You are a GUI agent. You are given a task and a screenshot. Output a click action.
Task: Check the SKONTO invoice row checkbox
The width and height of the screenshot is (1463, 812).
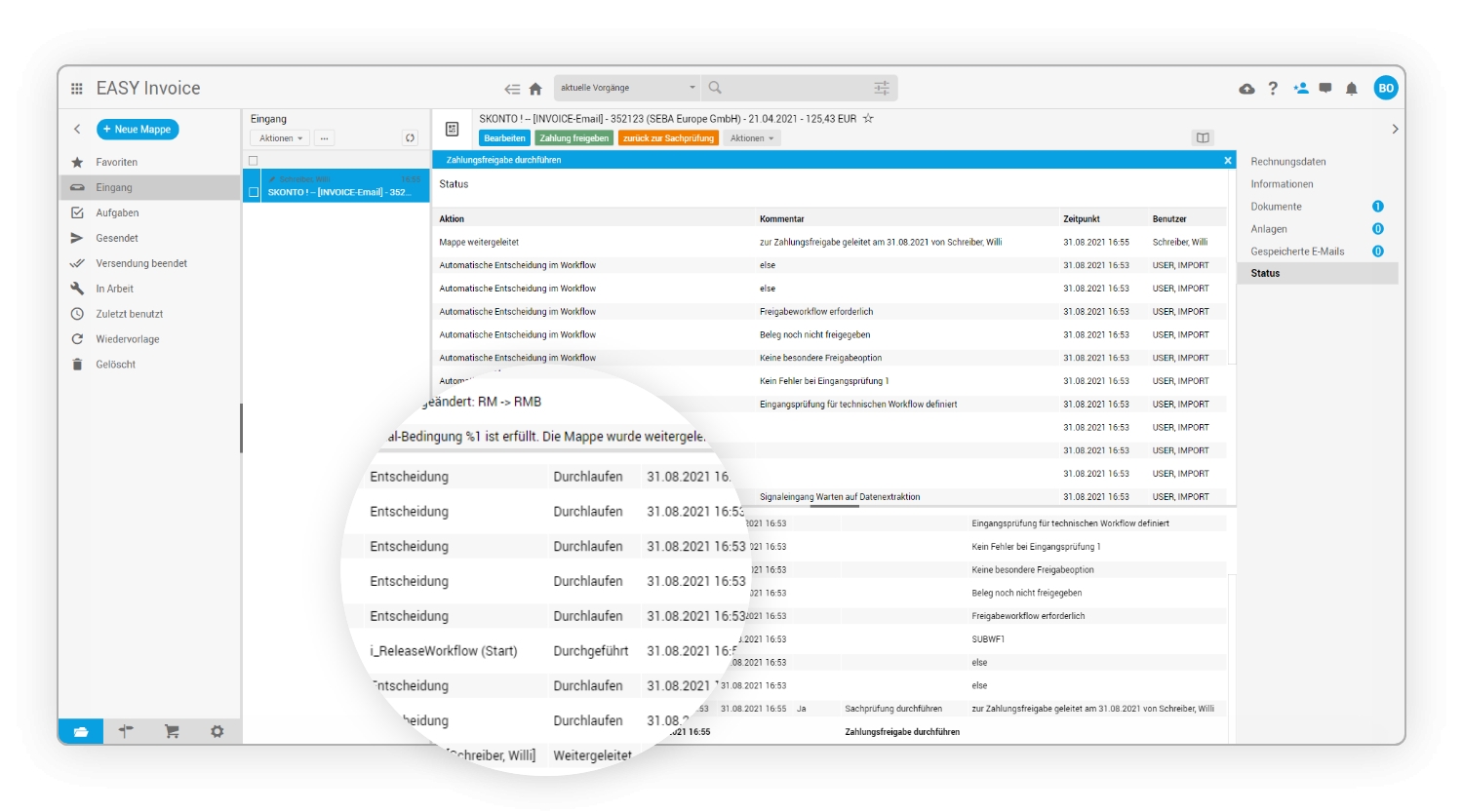pyautogui.click(x=254, y=192)
